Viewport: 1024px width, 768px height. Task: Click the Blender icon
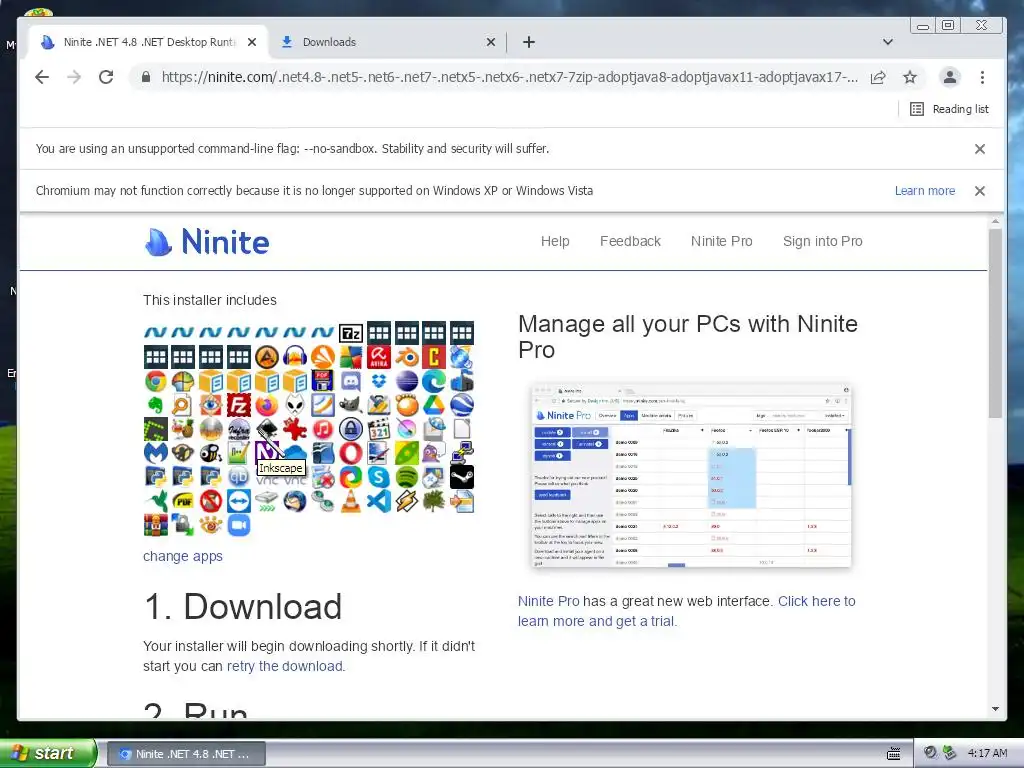(x=406, y=357)
